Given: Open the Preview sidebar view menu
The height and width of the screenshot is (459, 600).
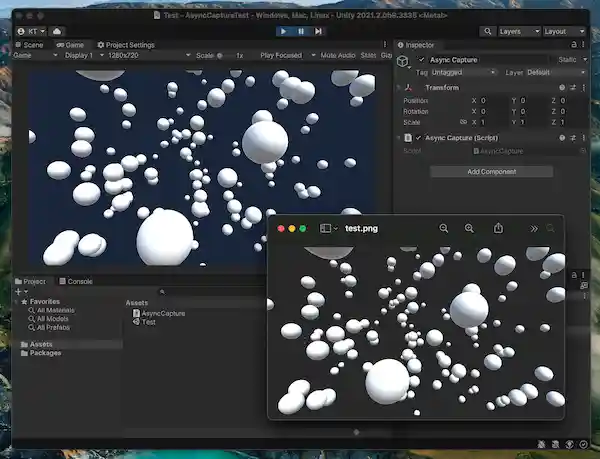Looking at the screenshot, I should coord(329,228).
